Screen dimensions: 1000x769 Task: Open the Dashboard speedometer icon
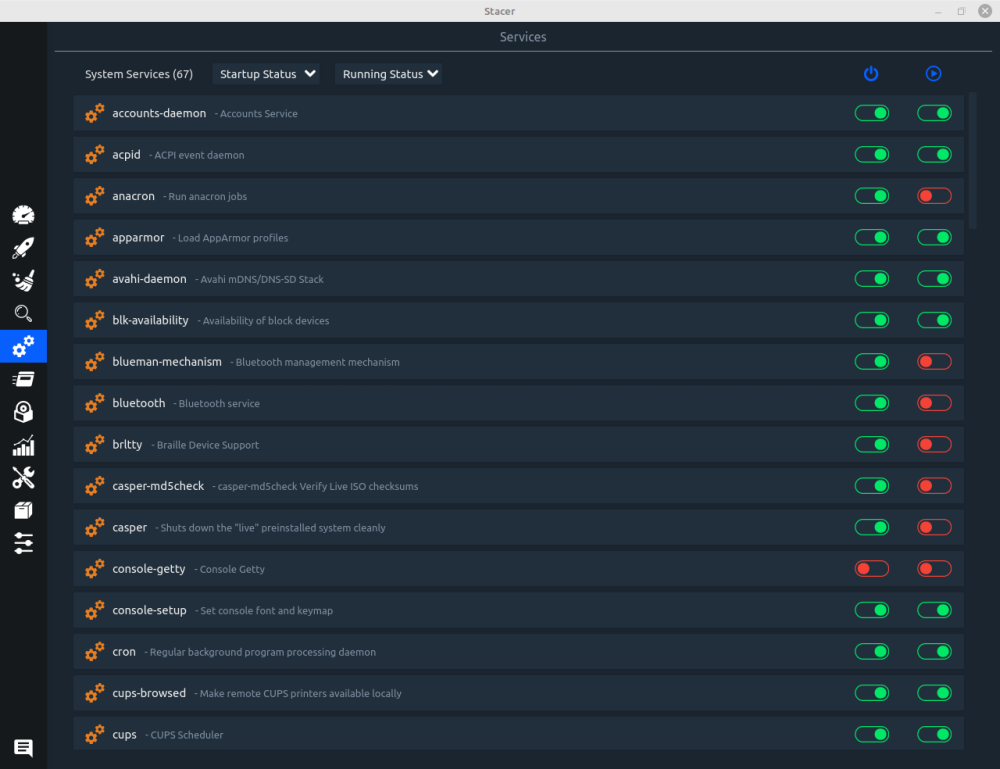pyautogui.click(x=23, y=215)
